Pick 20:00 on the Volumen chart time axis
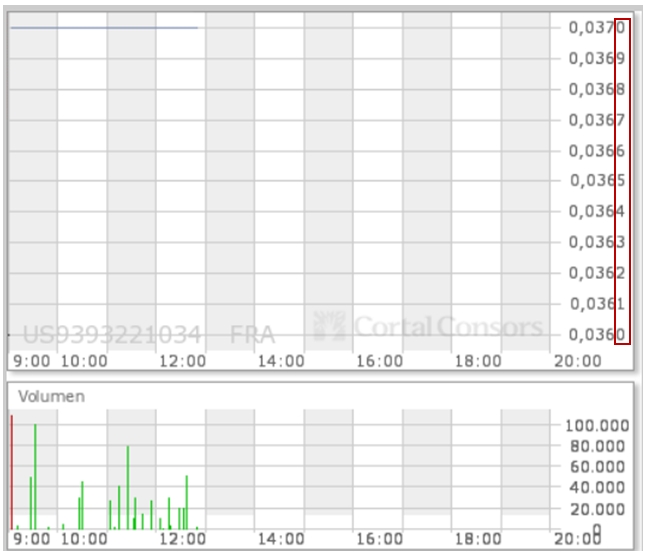645x552 pixels. pos(578,539)
